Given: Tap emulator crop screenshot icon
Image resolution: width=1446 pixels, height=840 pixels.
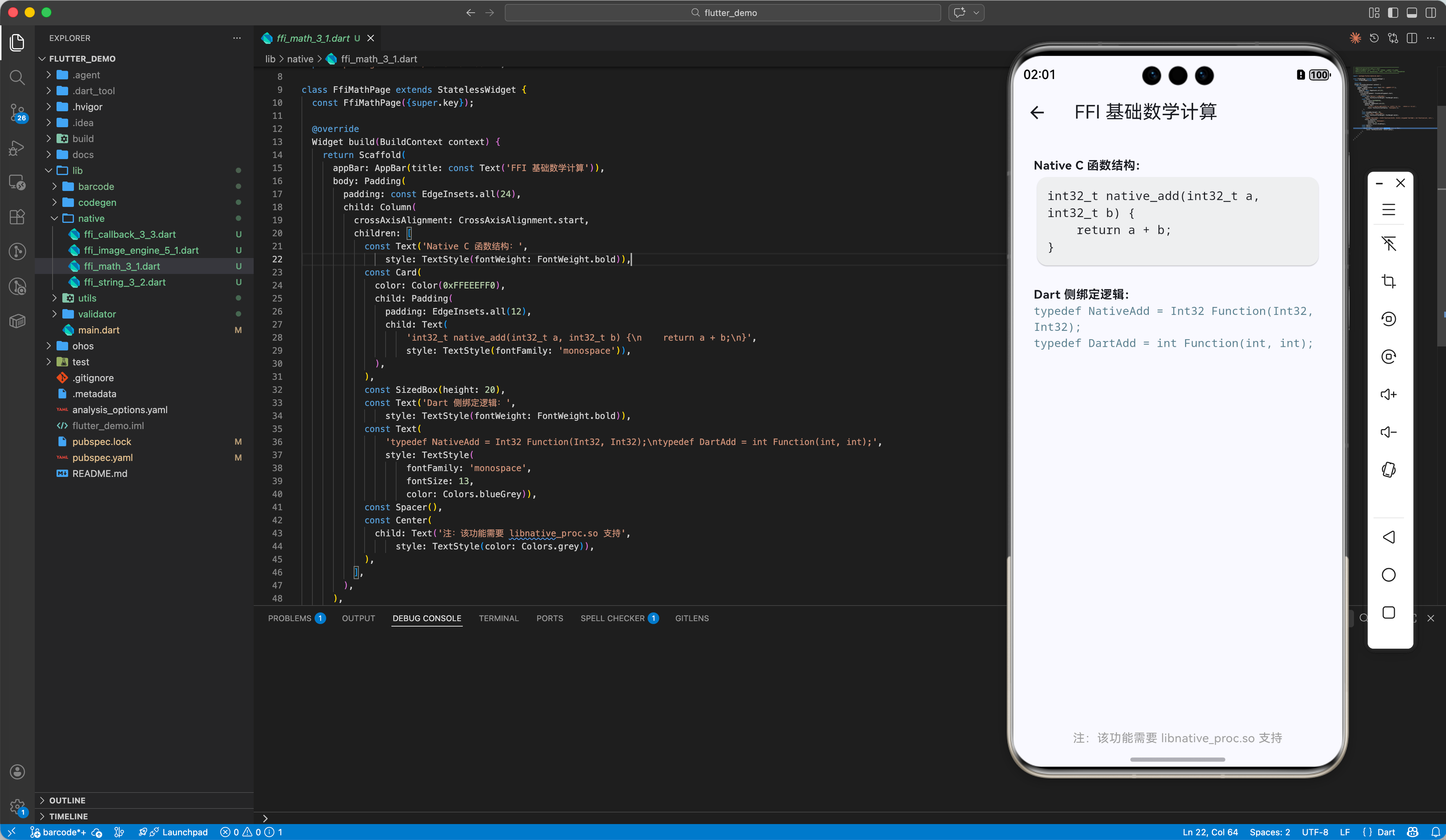Looking at the screenshot, I should tap(1389, 281).
